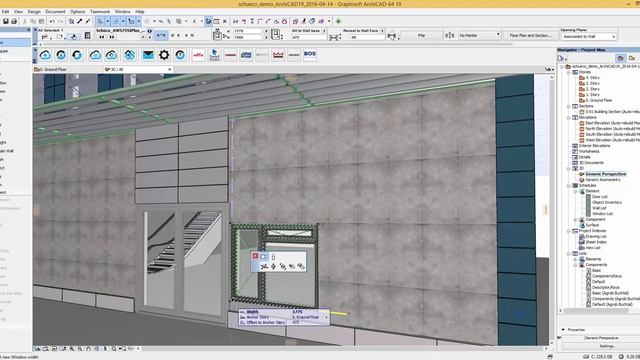The image size is (640, 360).
Task: Open the Document menu
Action: coord(55,12)
